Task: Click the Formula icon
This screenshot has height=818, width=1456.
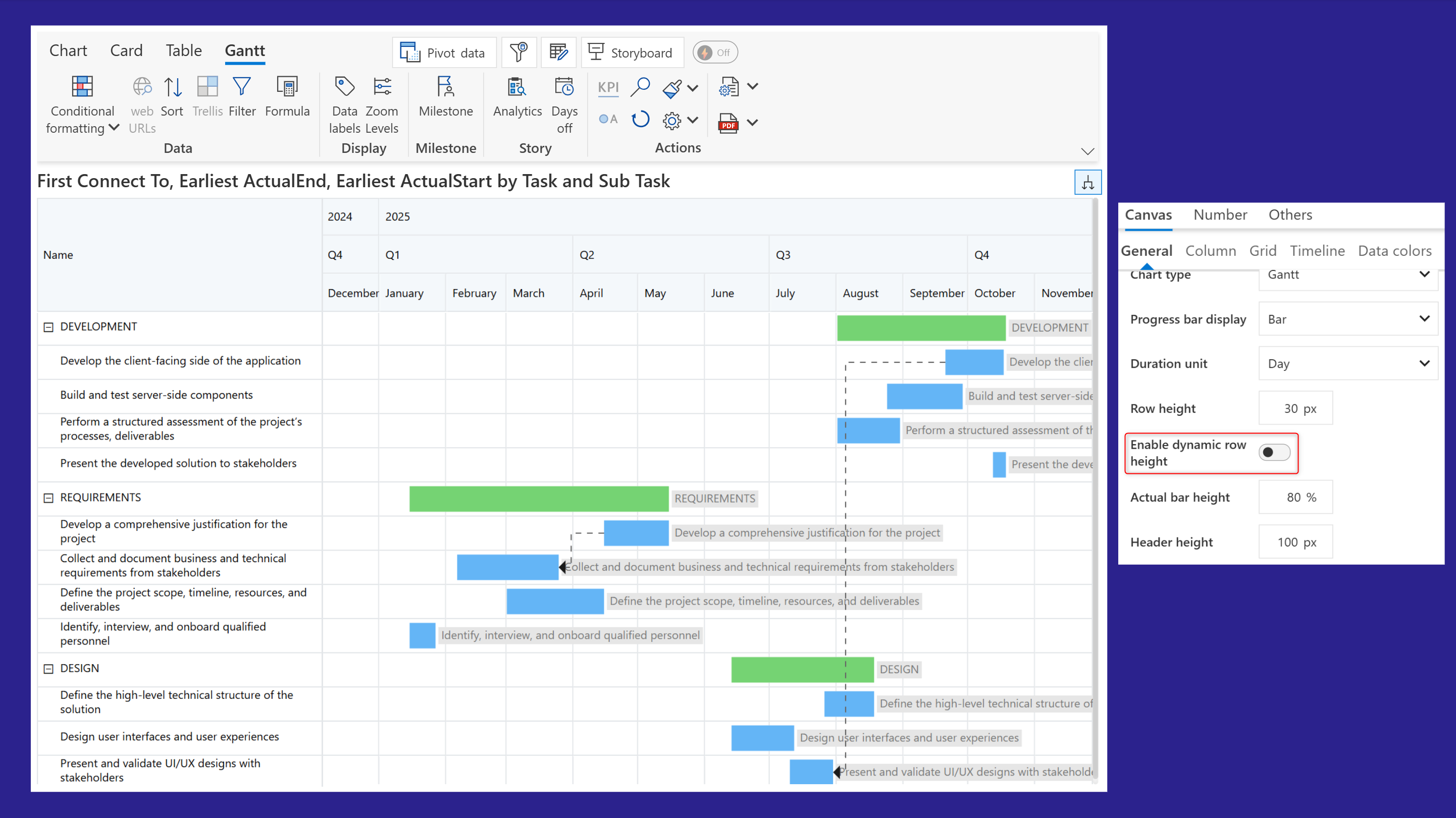Action: click(287, 87)
